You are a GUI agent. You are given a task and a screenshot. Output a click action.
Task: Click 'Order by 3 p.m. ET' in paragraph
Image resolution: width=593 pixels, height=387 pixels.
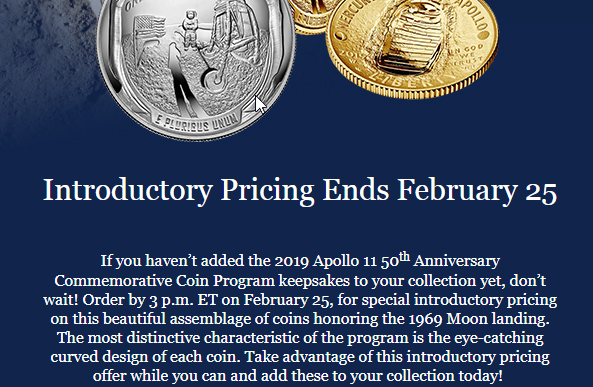click(x=150, y=300)
